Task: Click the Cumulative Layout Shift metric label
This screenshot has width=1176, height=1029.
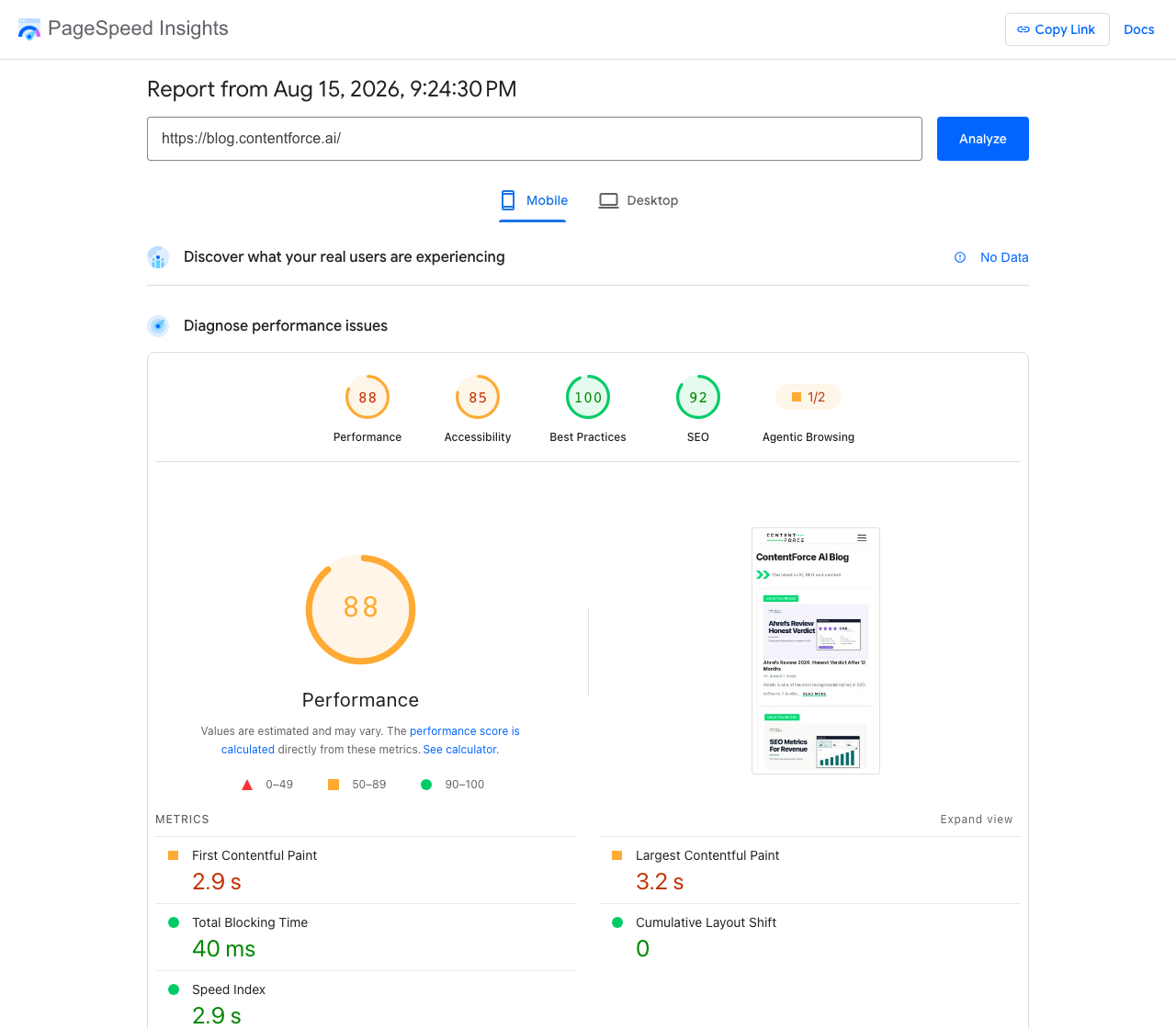Action: pos(706,922)
